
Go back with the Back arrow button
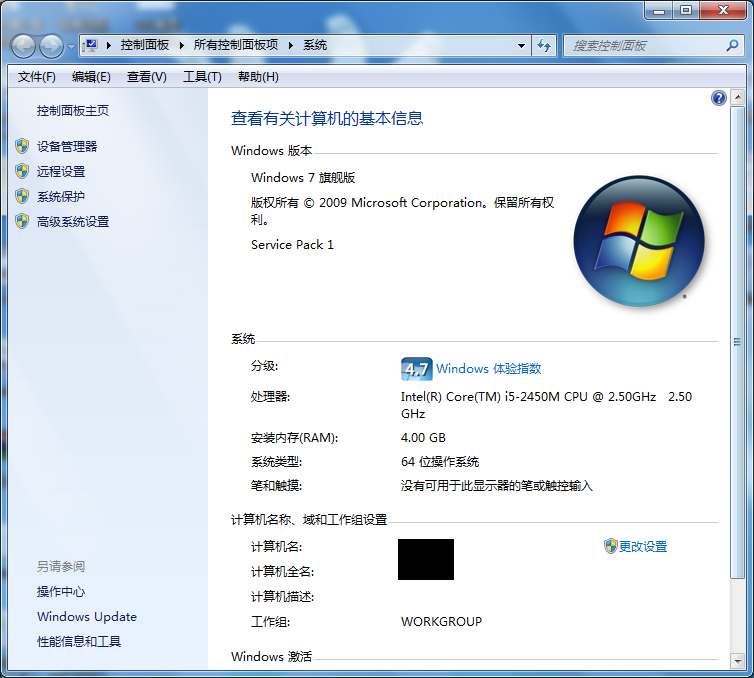(23, 46)
